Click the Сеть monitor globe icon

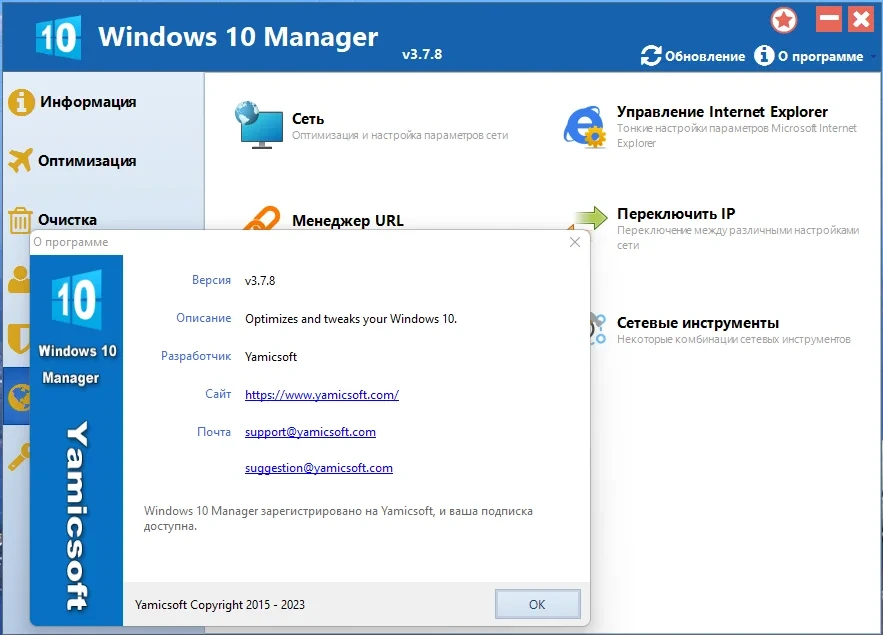point(259,125)
